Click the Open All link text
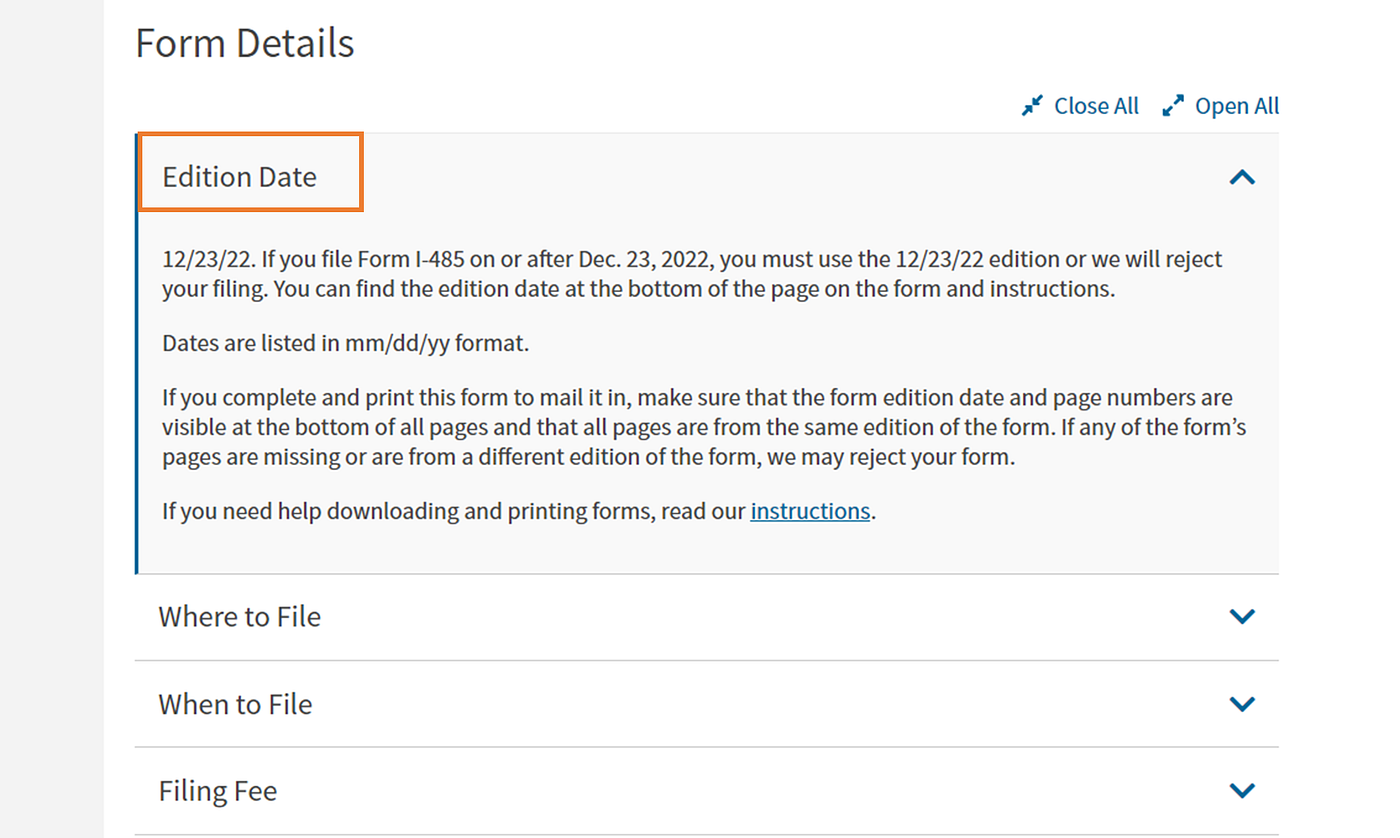 (x=1237, y=106)
